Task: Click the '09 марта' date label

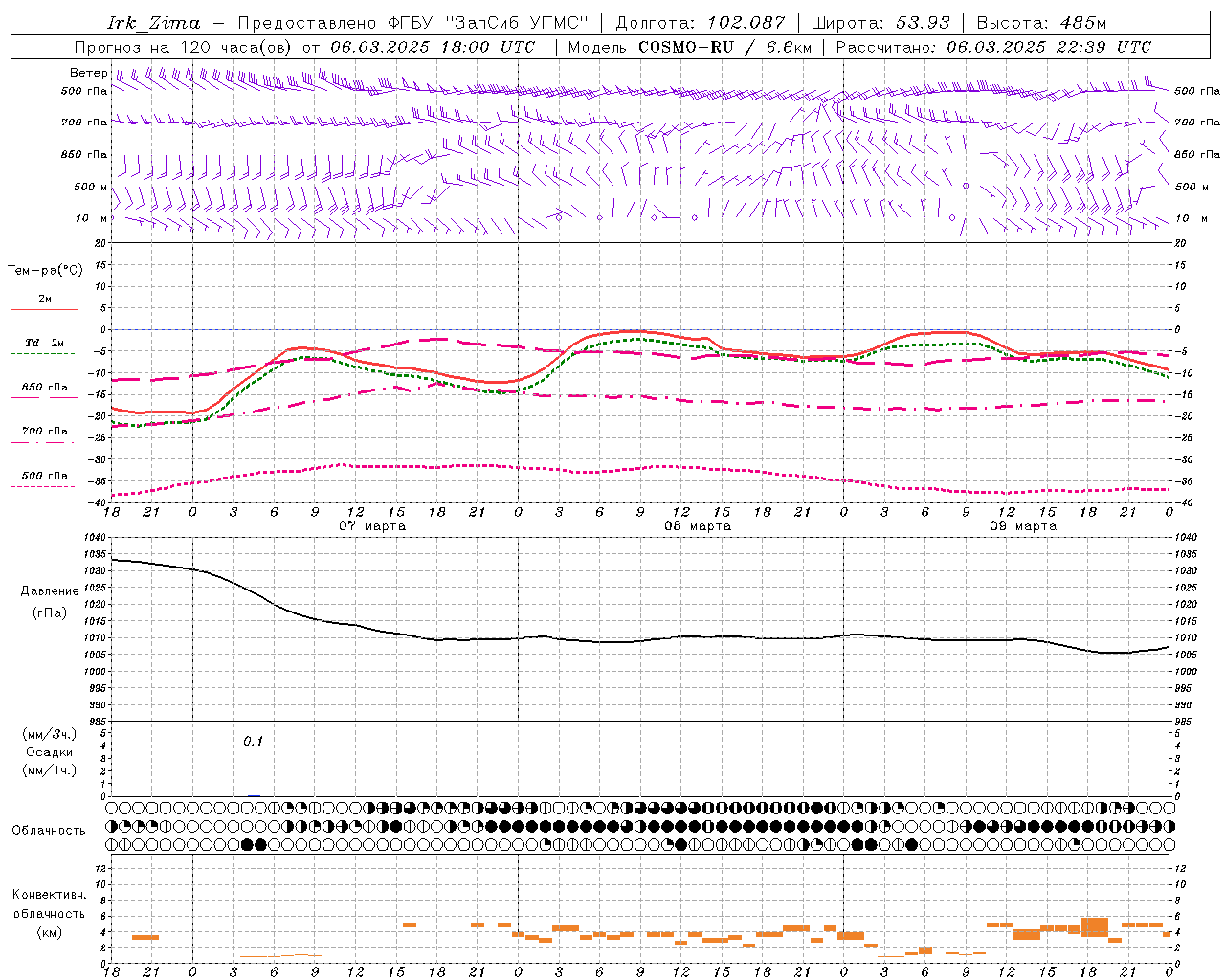Action: [1023, 526]
